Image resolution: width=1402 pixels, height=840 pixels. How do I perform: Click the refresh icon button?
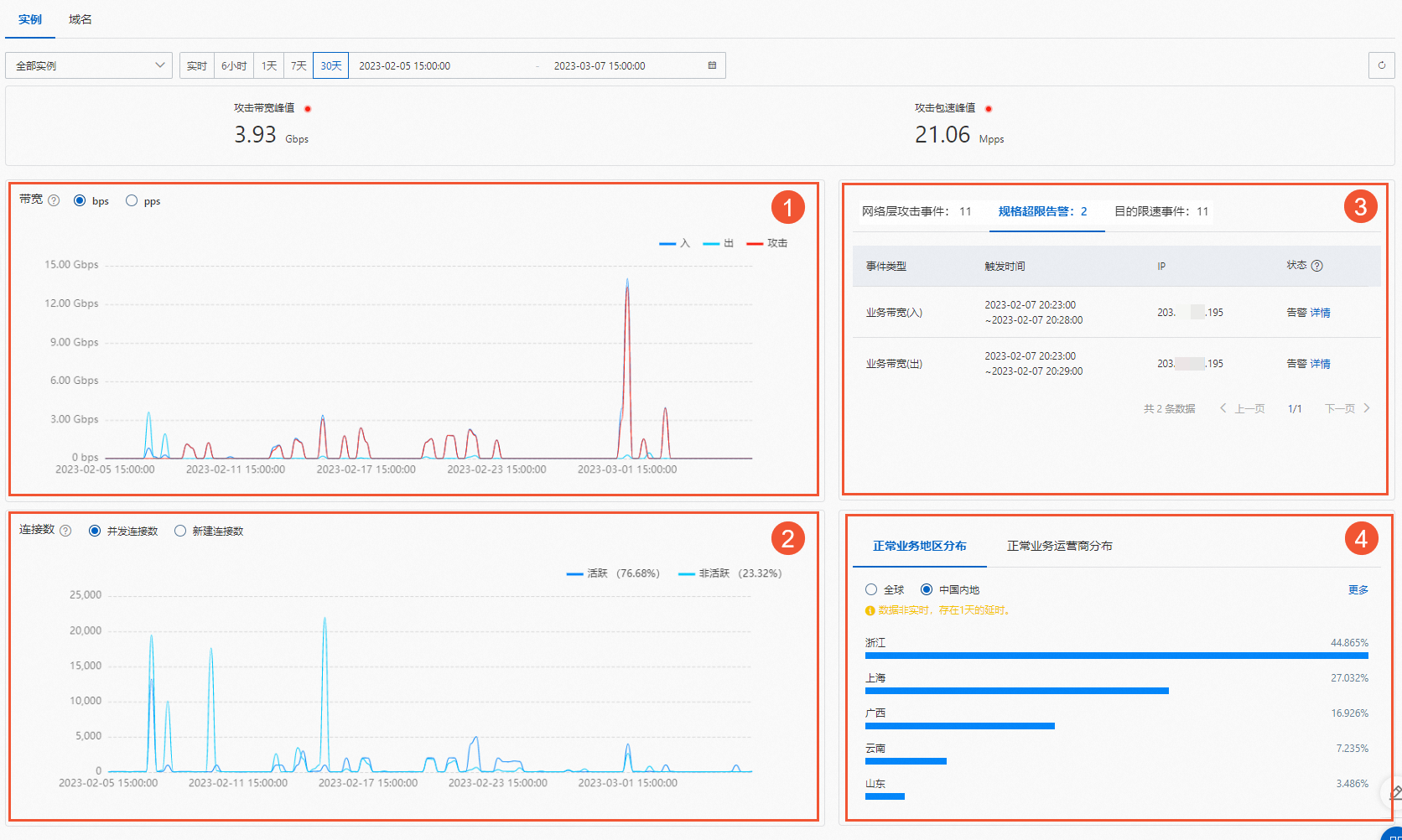coord(1381,65)
